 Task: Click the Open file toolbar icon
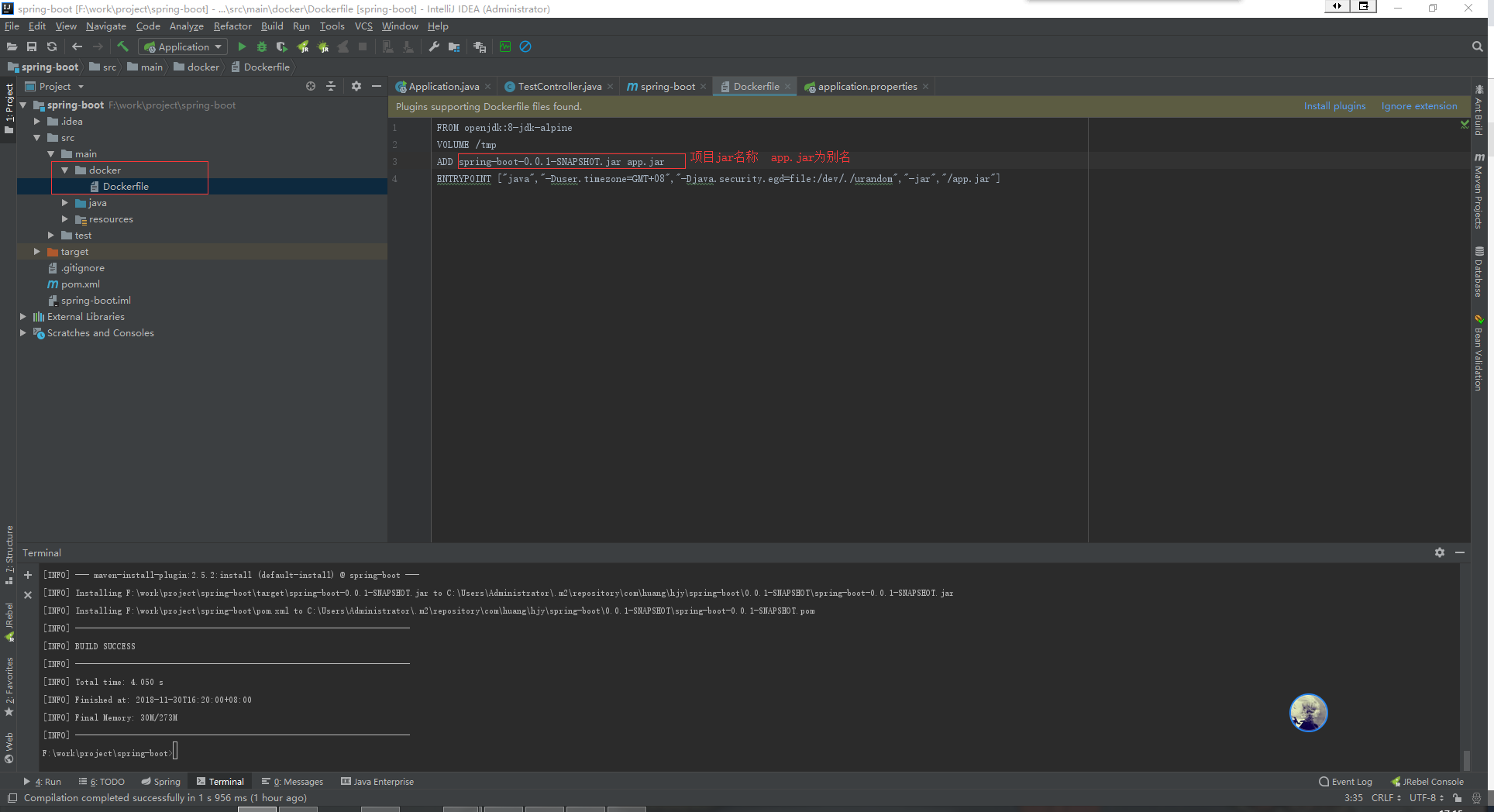point(12,47)
